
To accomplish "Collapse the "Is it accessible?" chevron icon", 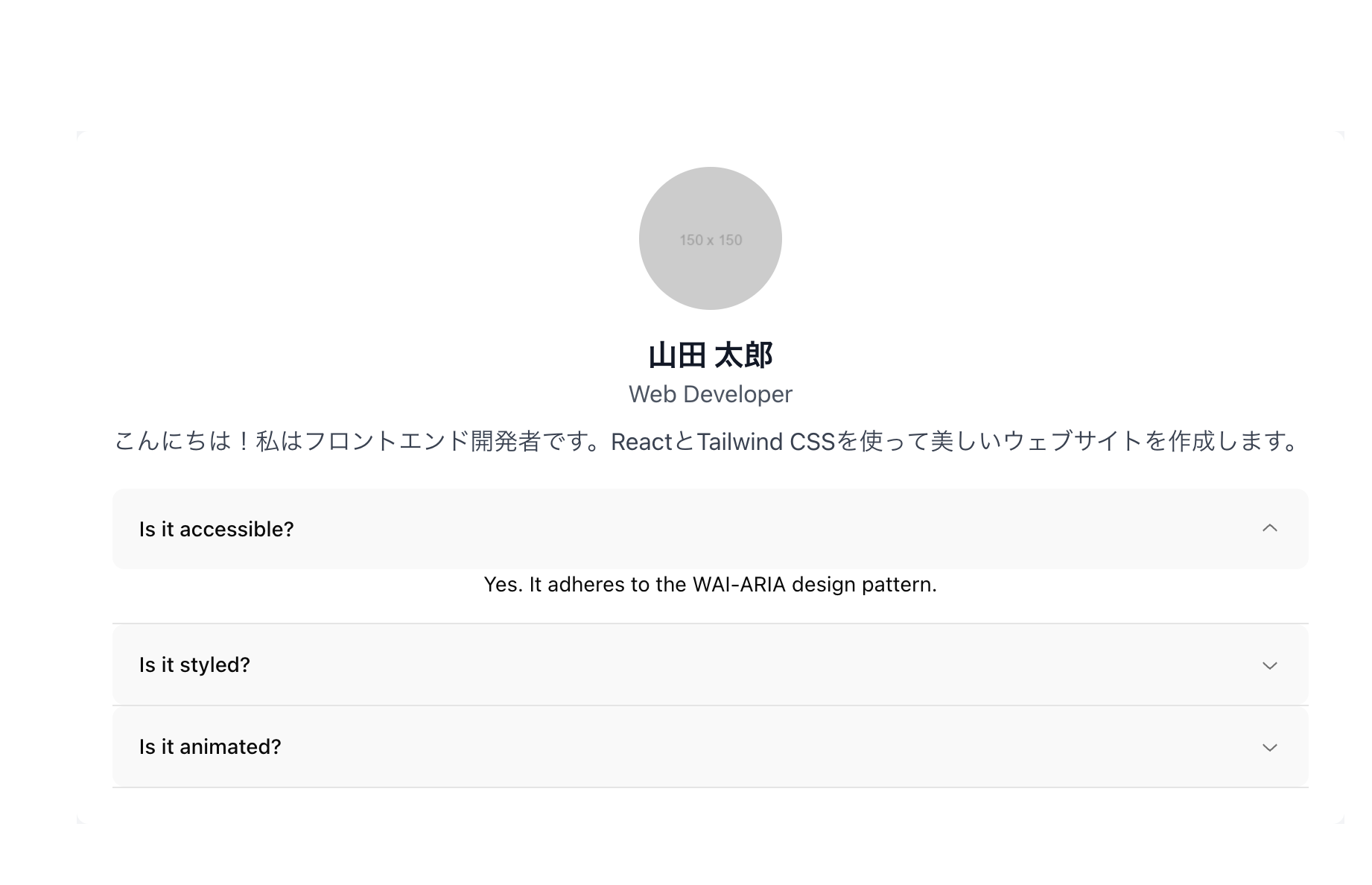I will pyautogui.click(x=1269, y=528).
